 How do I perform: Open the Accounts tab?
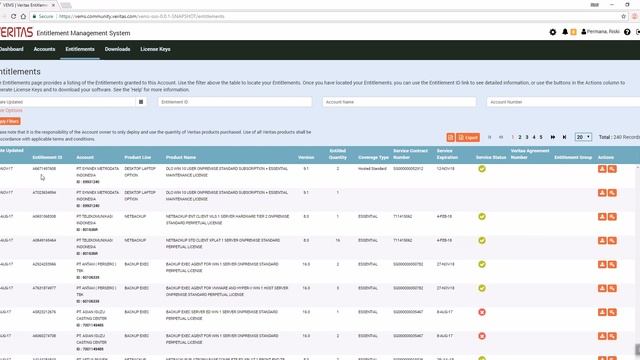44,49
